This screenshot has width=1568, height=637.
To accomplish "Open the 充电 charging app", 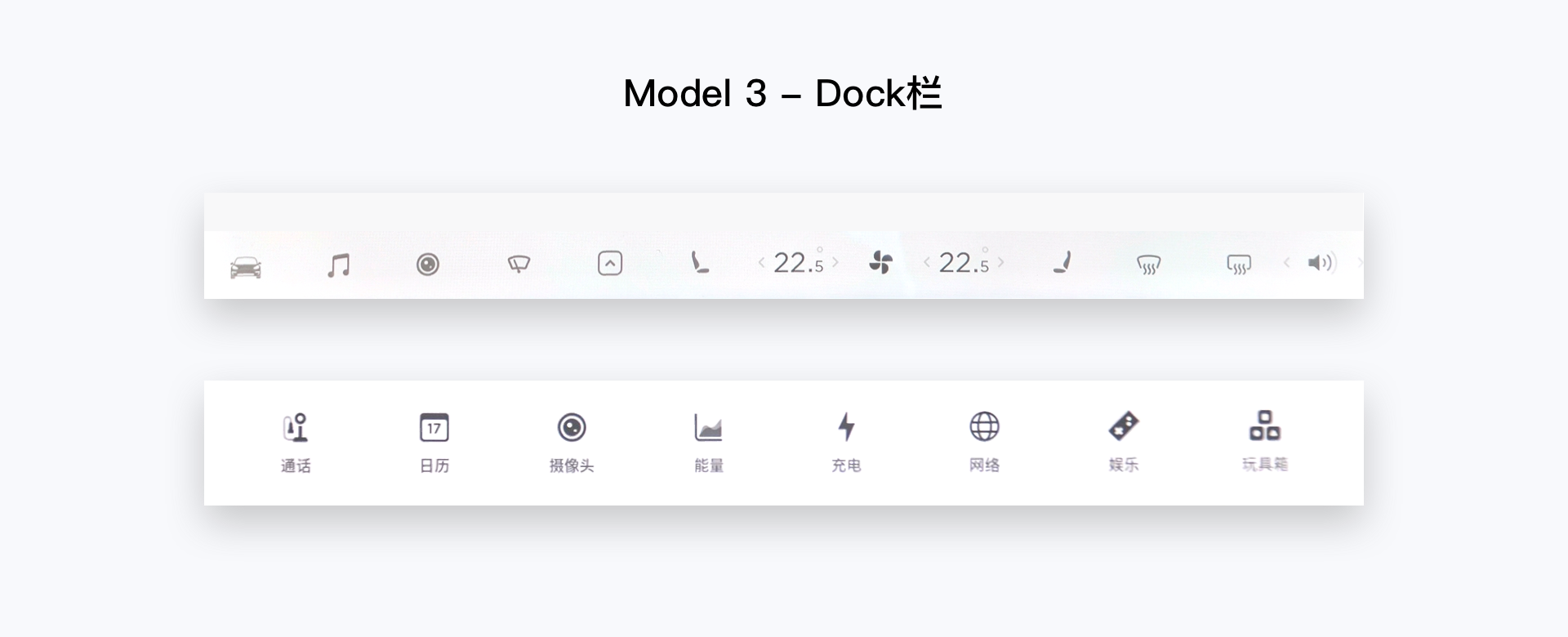I will tap(846, 443).
